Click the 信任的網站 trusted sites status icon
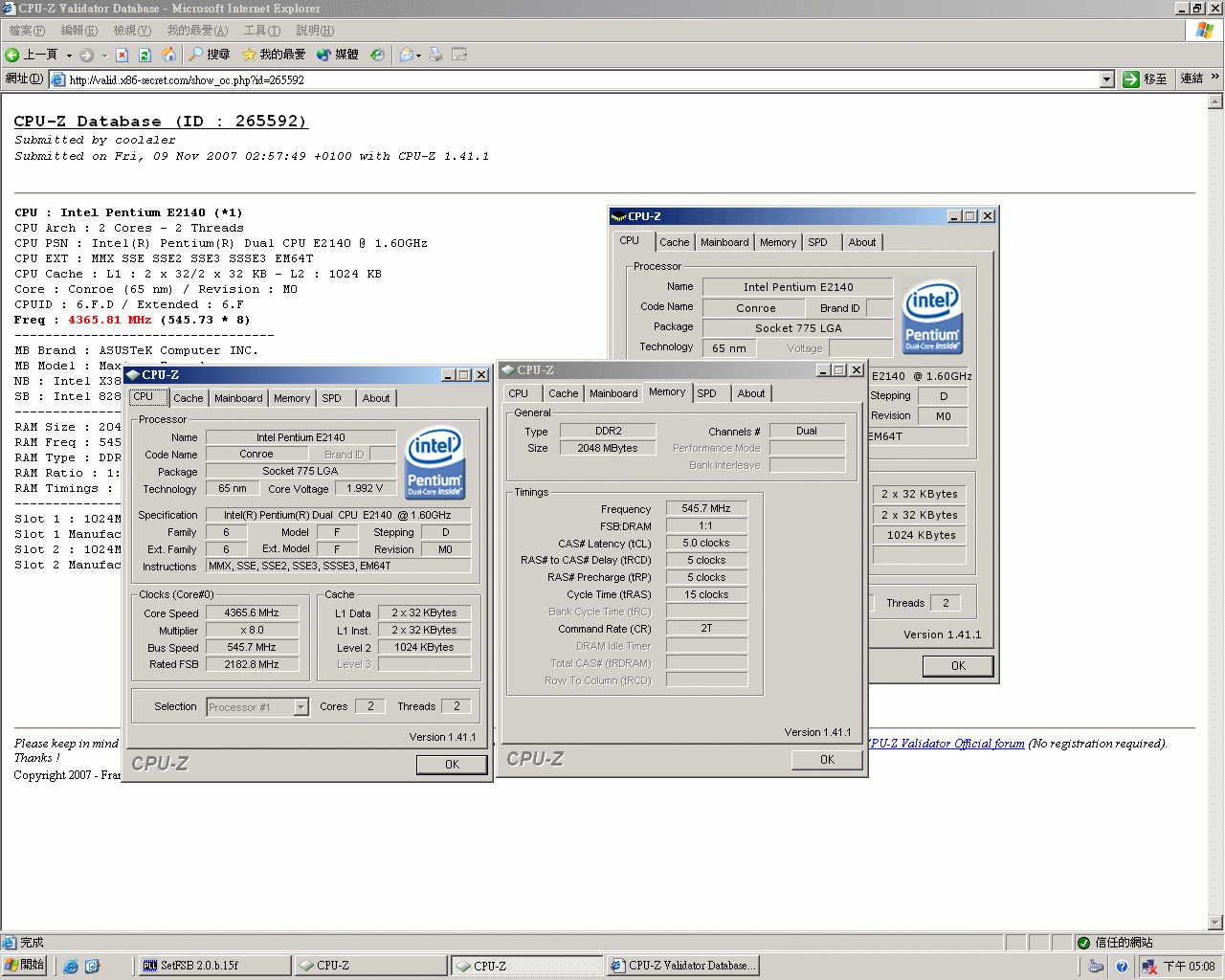Image resolution: width=1225 pixels, height=980 pixels. tap(1083, 943)
